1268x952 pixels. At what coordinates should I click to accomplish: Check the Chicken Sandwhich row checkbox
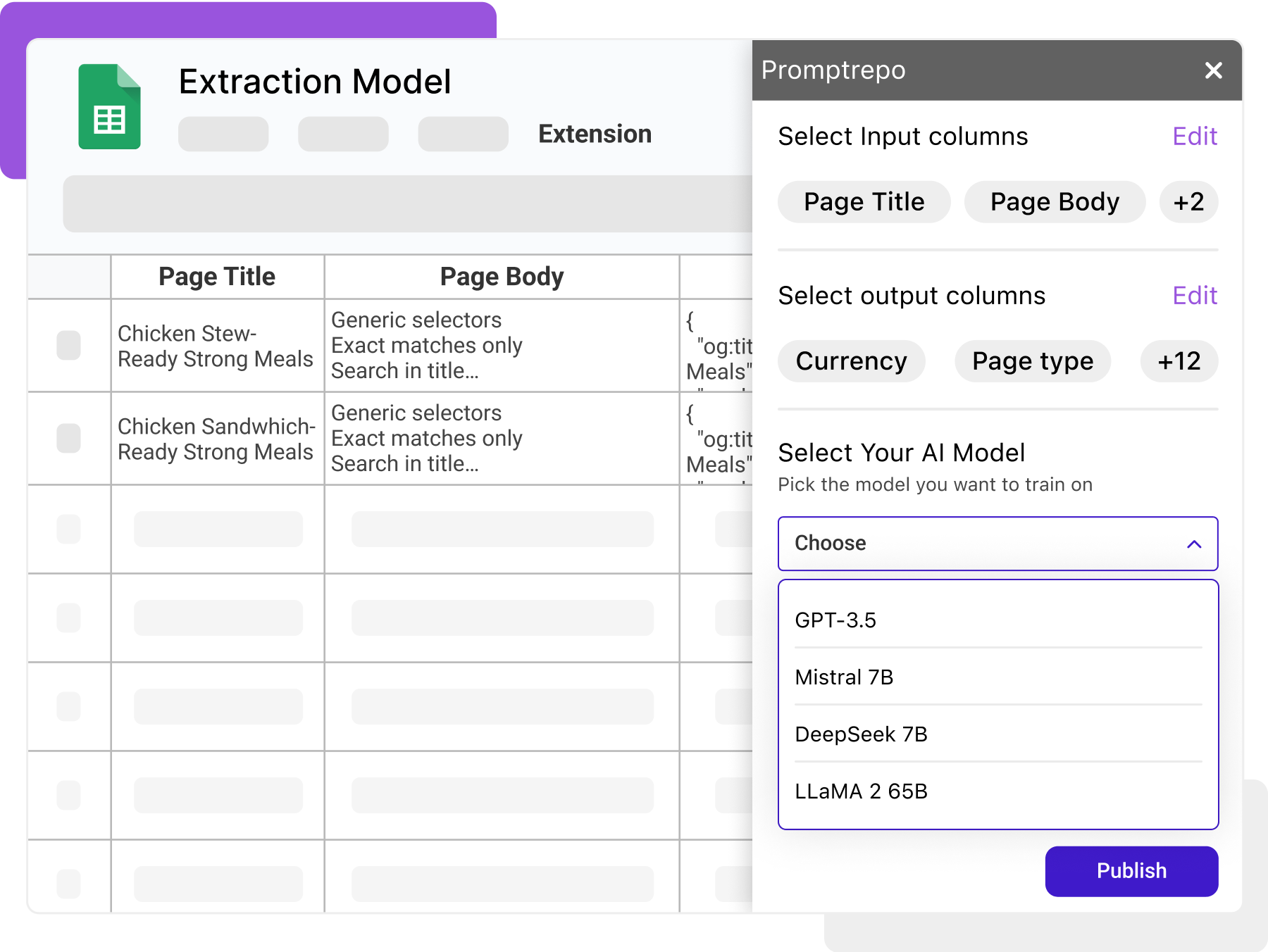pos(68,438)
